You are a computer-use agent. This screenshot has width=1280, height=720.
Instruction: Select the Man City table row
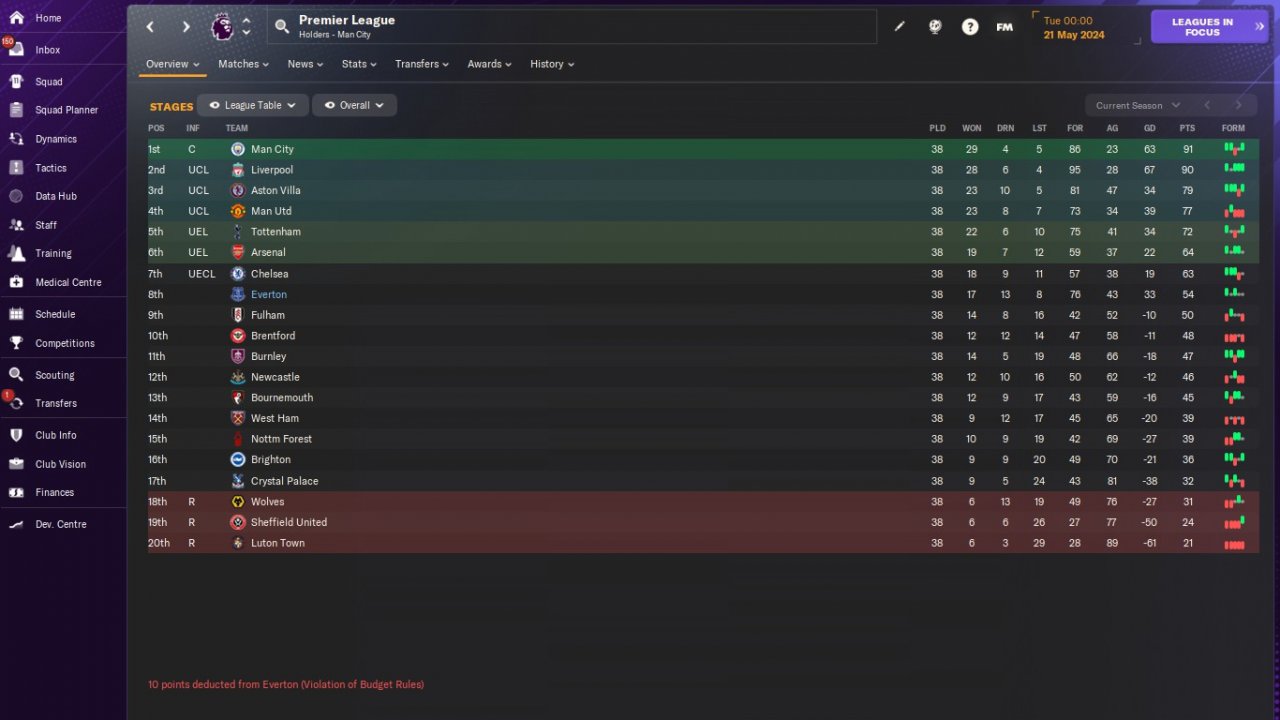[x=703, y=149]
